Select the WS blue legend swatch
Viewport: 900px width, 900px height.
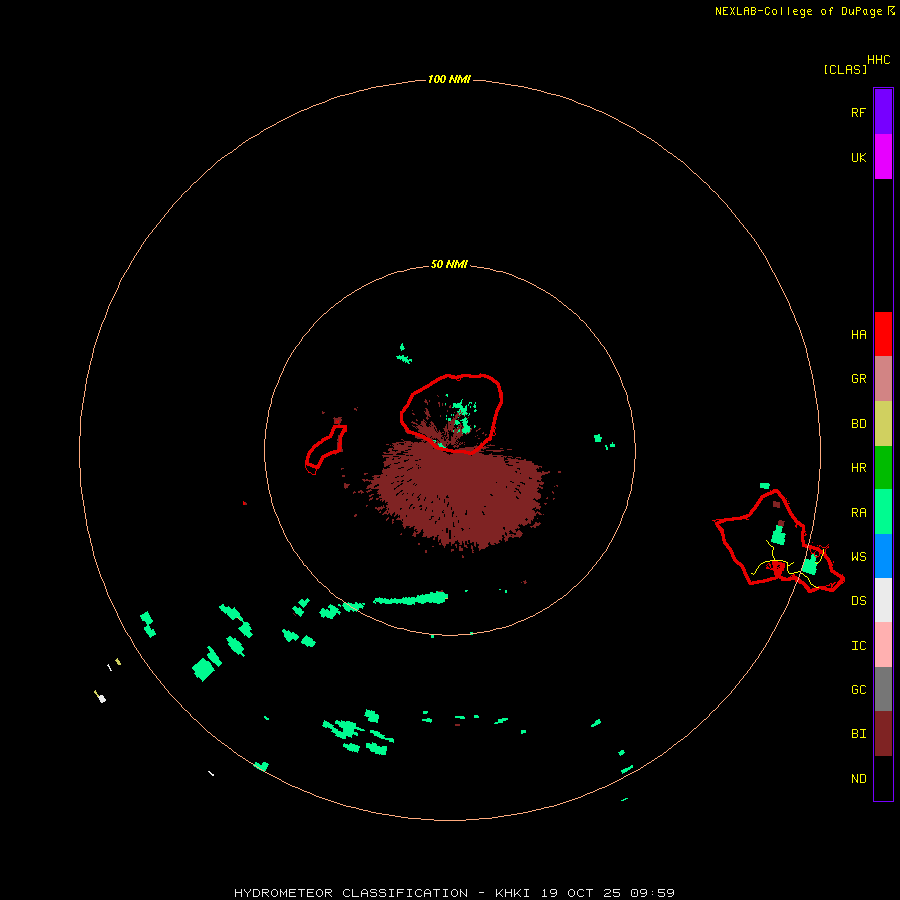883,556
